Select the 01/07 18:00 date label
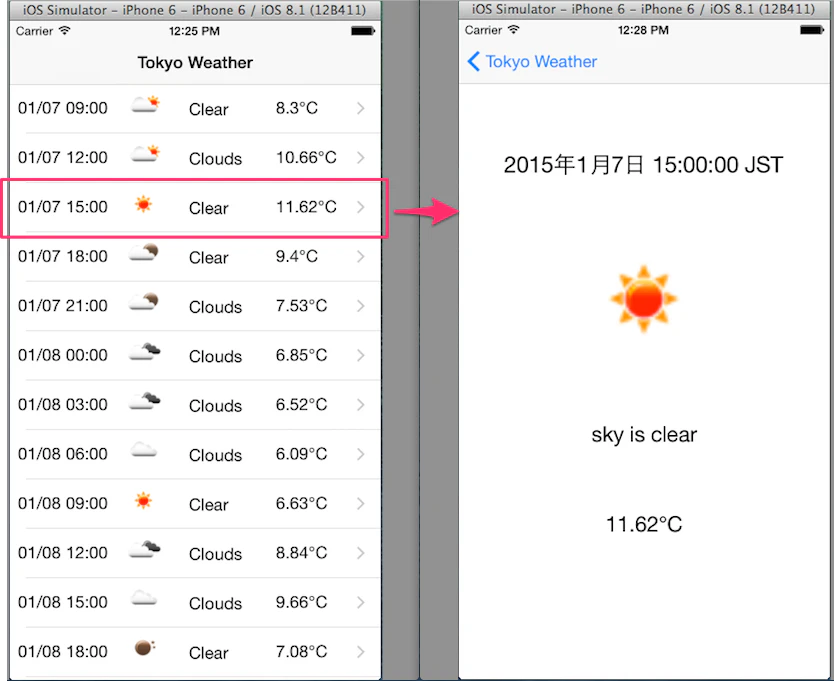Viewport: 834px width, 681px height. (x=63, y=256)
